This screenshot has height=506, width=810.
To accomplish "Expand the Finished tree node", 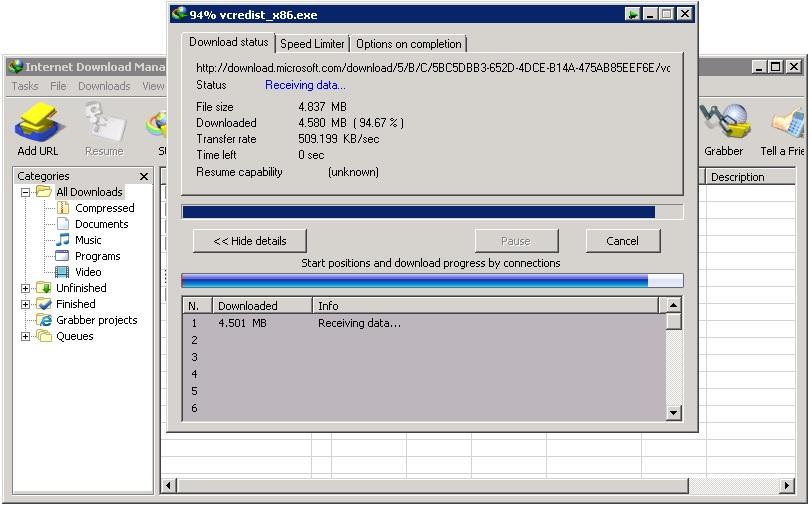I will pyautogui.click(x=25, y=304).
